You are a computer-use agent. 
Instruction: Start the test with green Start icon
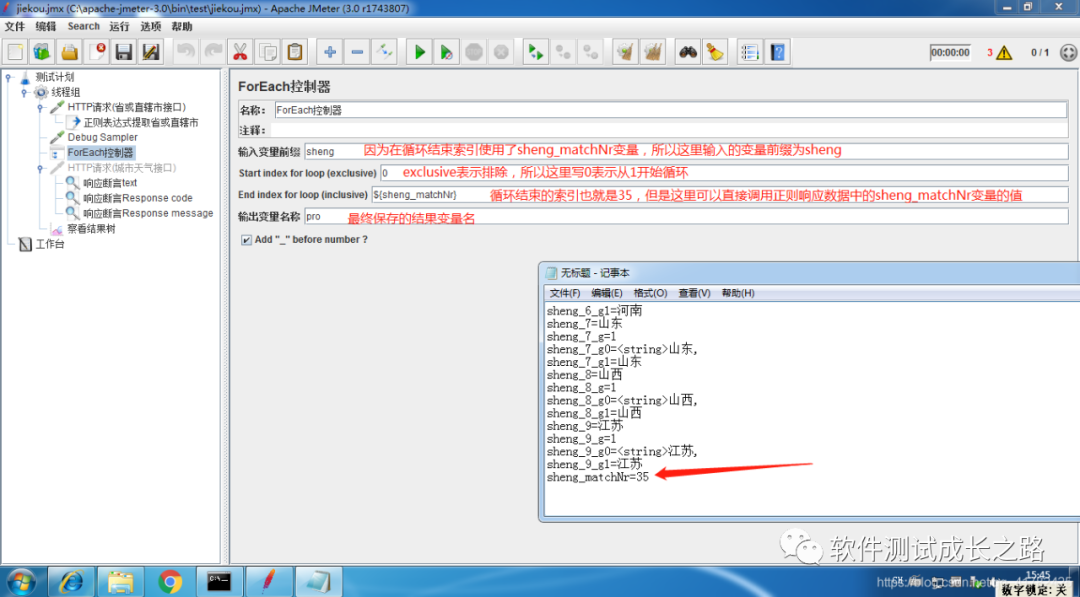[x=419, y=52]
